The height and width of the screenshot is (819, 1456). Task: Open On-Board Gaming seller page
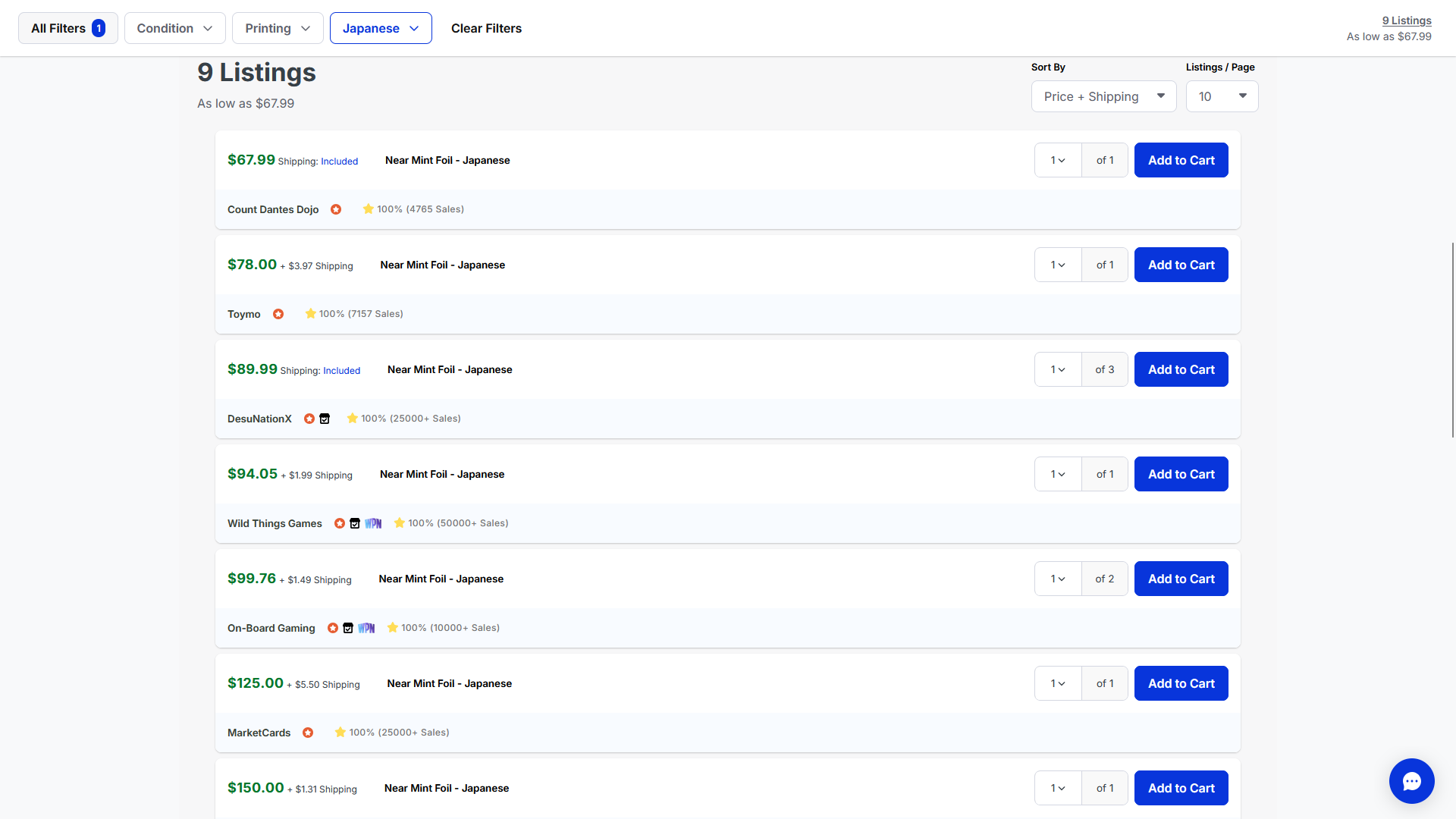point(271,628)
